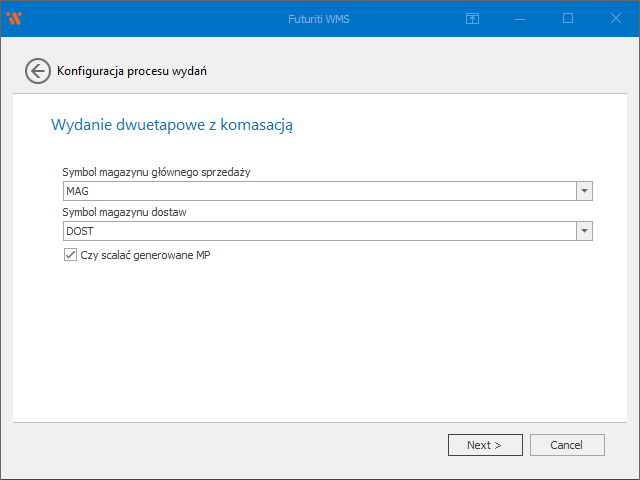Screen dimensions: 640x480
Task: Toggle the 'Czy scalać generowane MP' checkbox
Action: click(70, 255)
